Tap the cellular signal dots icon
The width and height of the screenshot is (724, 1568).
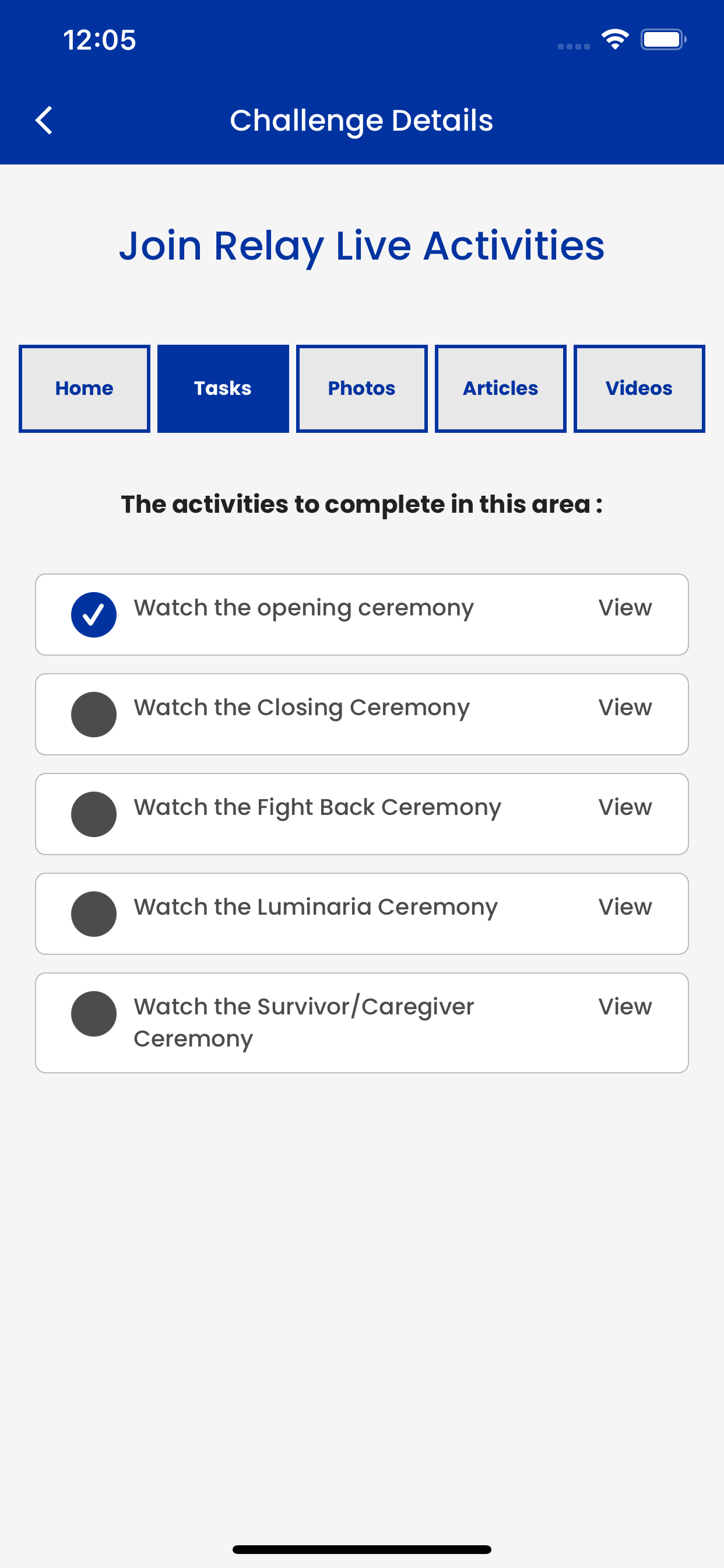[x=574, y=46]
